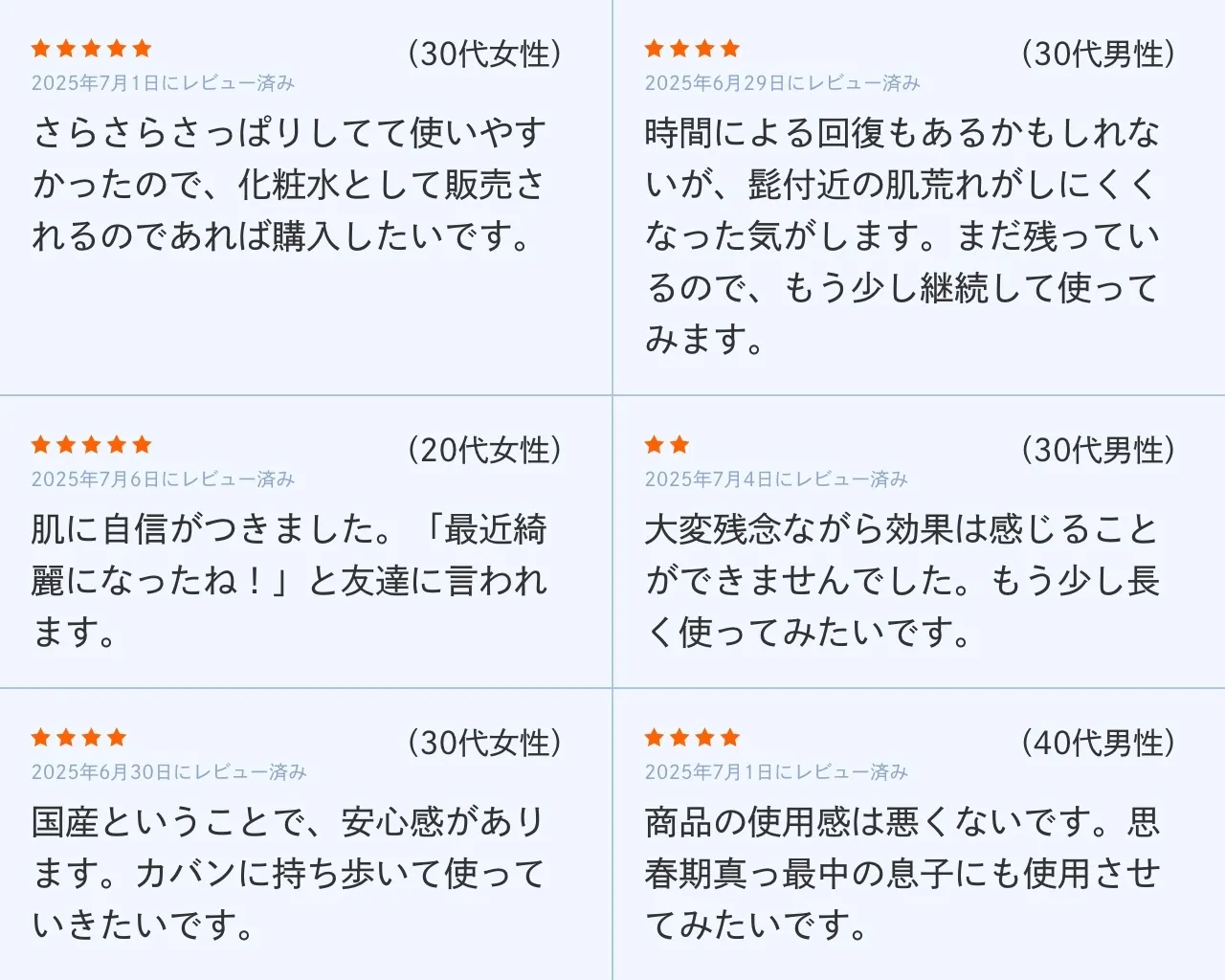
Task: Click the 2025年6月30日にレビュー済み date label
Action: click(x=168, y=772)
